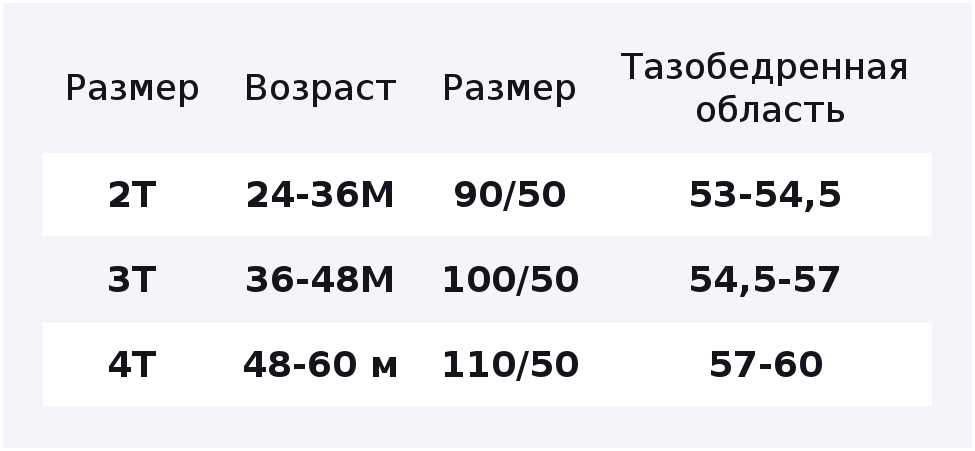
Task: Click the 110/50 size value
Action: [511, 365]
